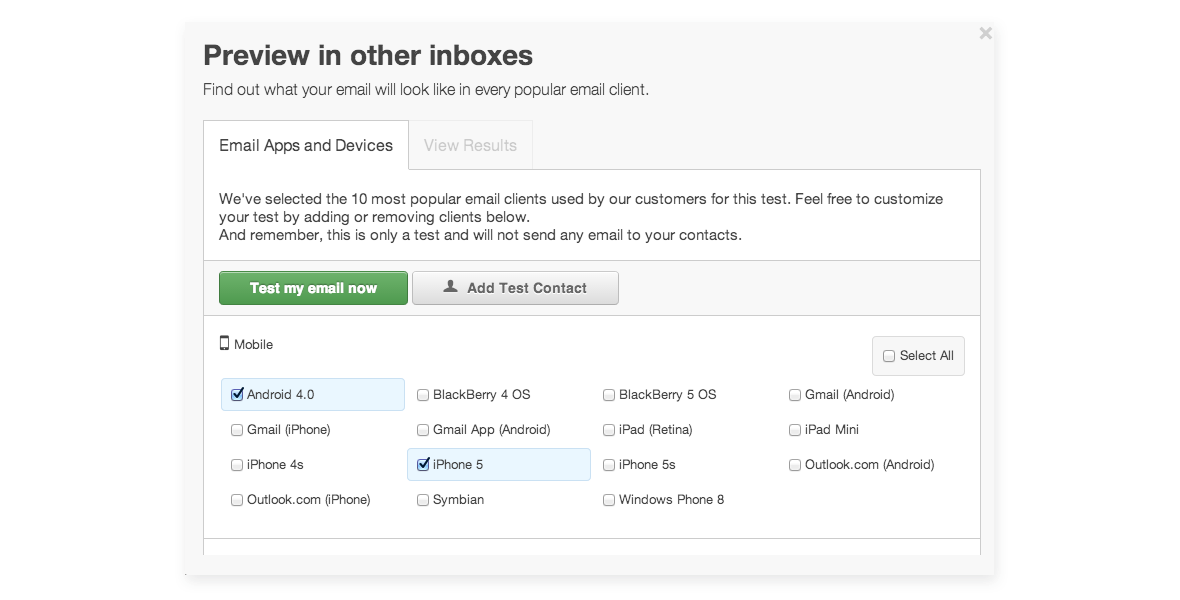Click the Mobile section heading text
1180x600 pixels.
pyautogui.click(x=254, y=344)
